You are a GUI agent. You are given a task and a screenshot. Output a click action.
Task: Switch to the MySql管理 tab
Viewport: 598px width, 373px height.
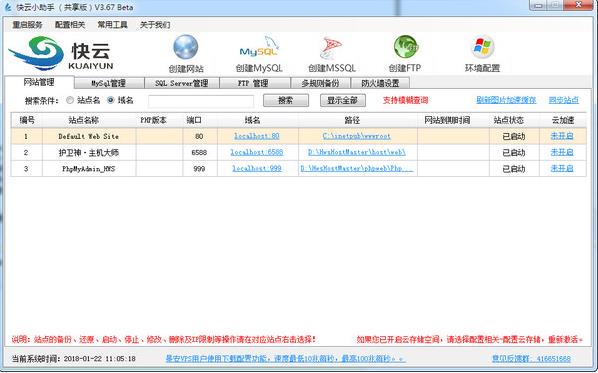(x=109, y=83)
